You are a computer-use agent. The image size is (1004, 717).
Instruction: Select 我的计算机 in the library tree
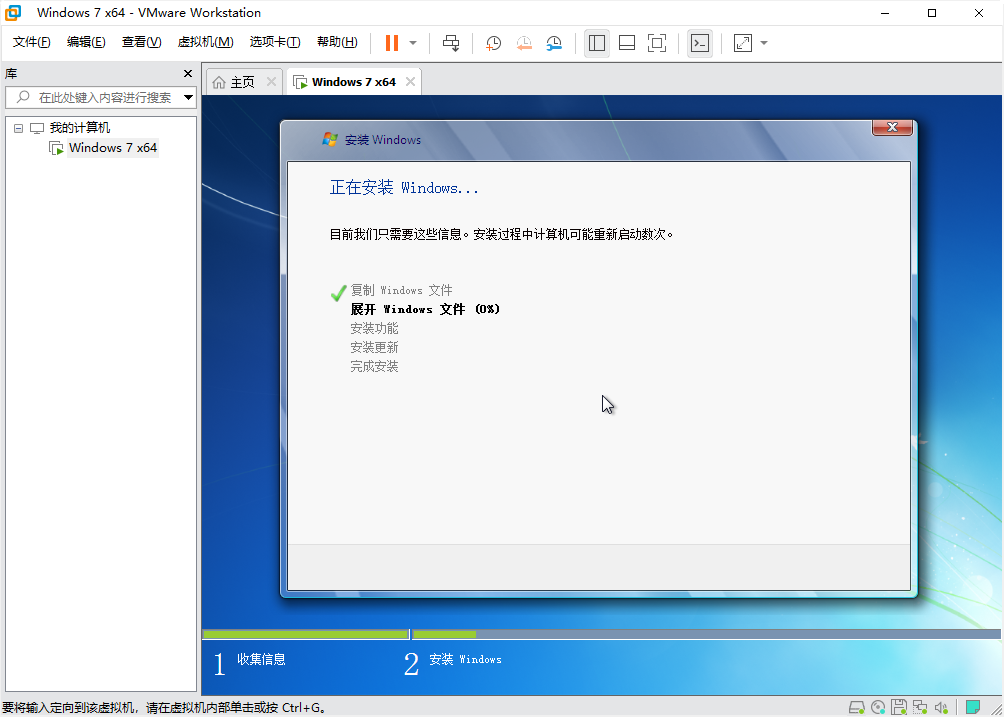[x=79, y=128]
